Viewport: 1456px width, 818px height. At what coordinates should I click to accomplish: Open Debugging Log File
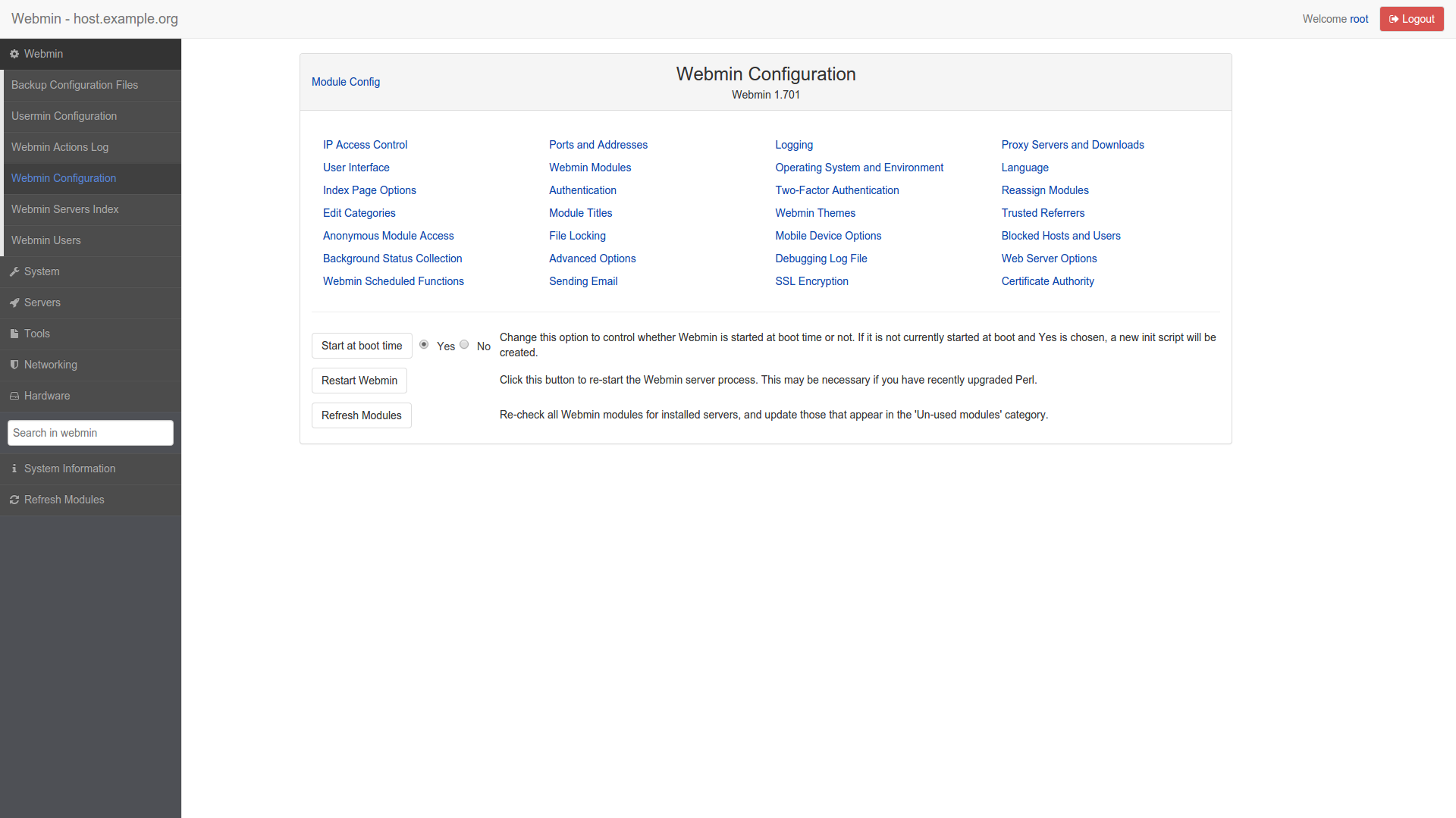pos(821,259)
